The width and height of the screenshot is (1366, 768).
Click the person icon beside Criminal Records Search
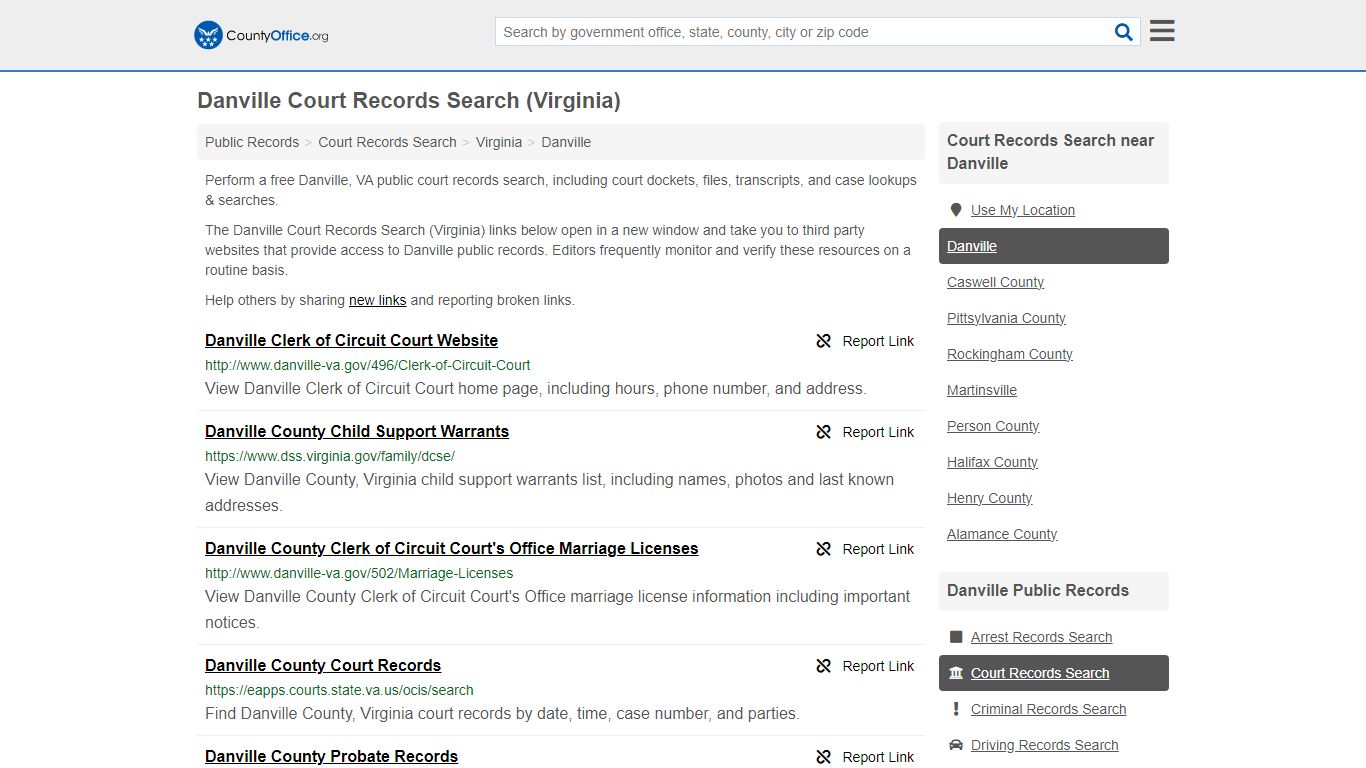click(x=956, y=709)
